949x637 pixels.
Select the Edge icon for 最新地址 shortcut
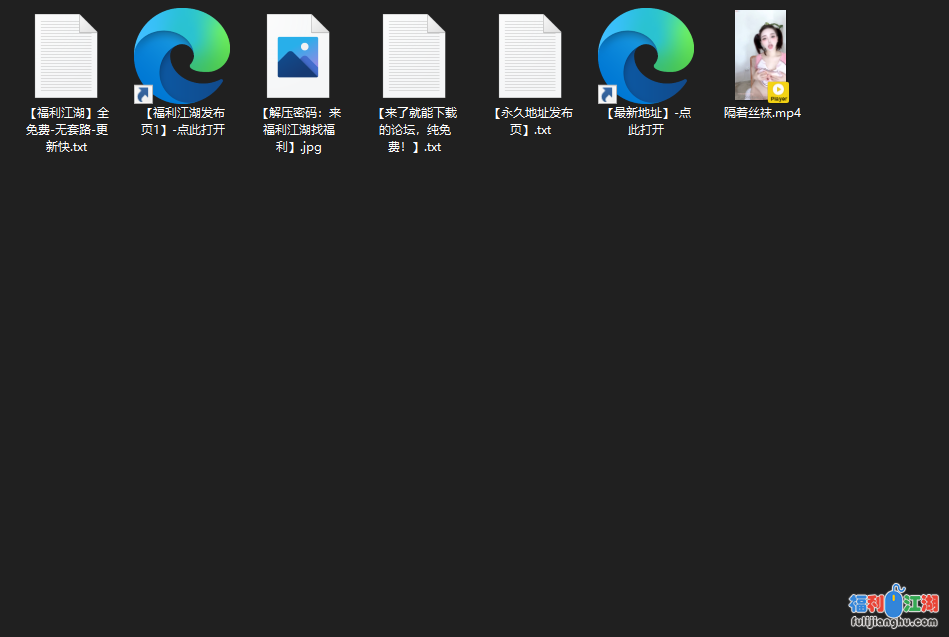pos(646,54)
